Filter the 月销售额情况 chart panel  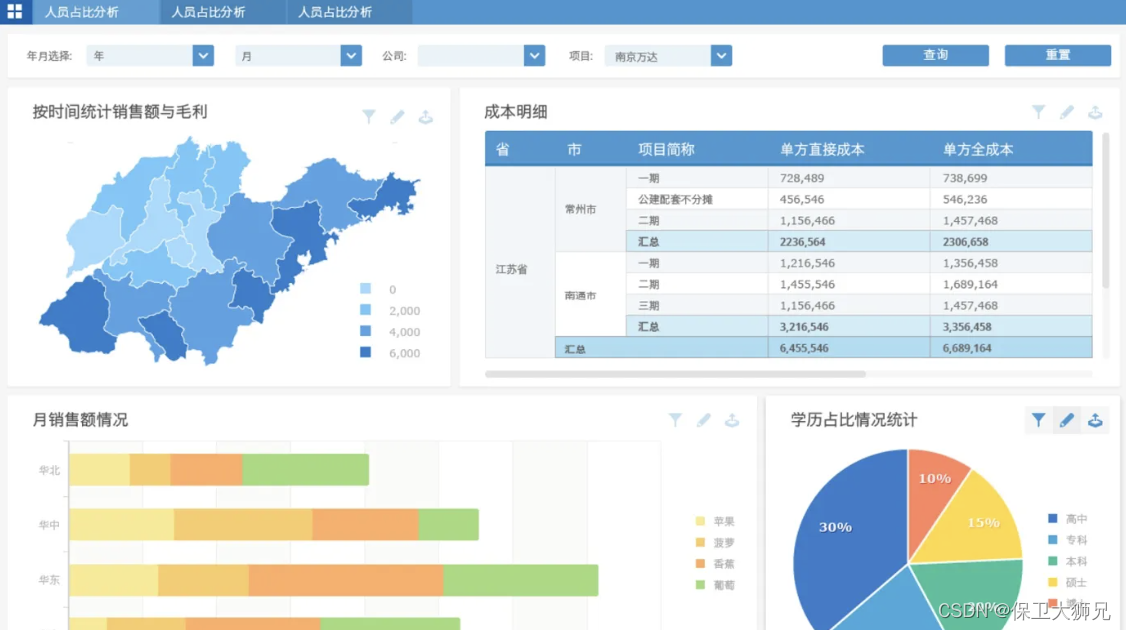tap(675, 420)
